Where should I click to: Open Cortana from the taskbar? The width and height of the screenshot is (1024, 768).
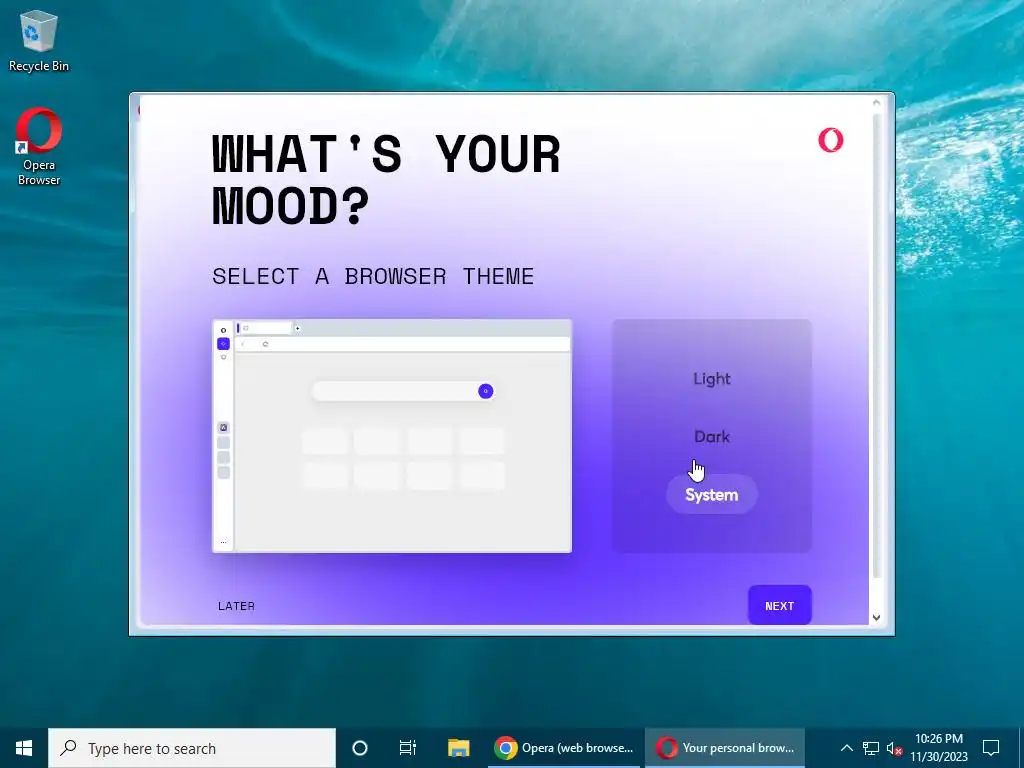[360, 748]
